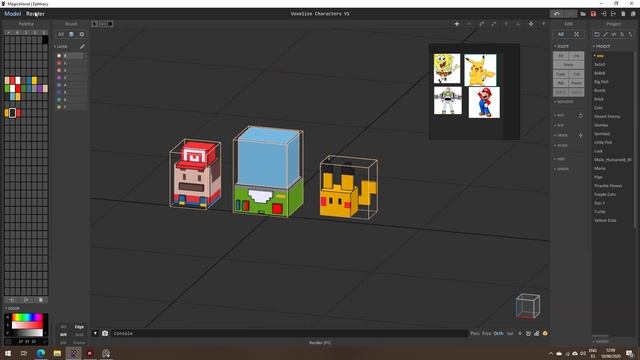Select the Pikachu voxel model
Screen dimensions: 640x360
(348, 188)
